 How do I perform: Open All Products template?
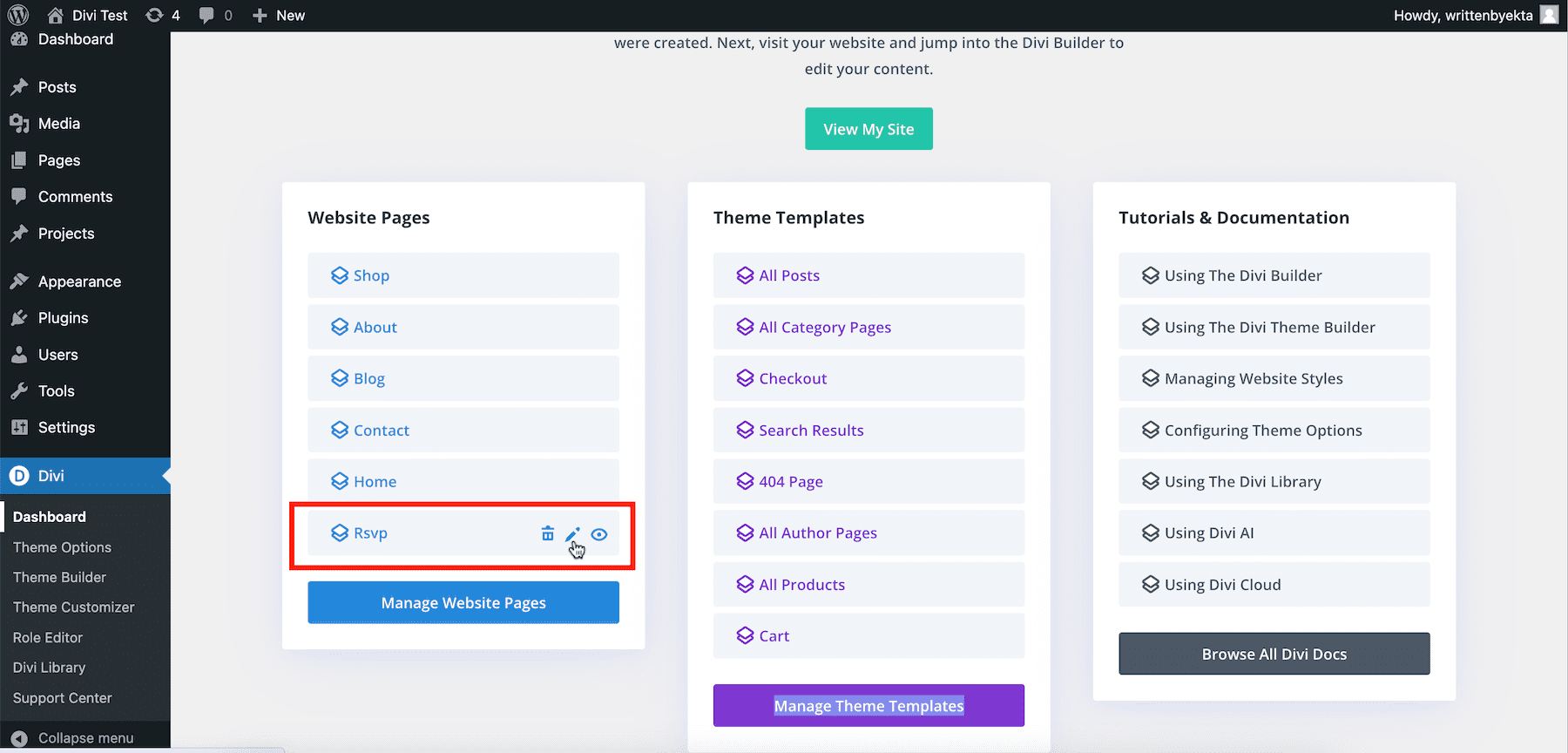pyautogui.click(x=868, y=584)
